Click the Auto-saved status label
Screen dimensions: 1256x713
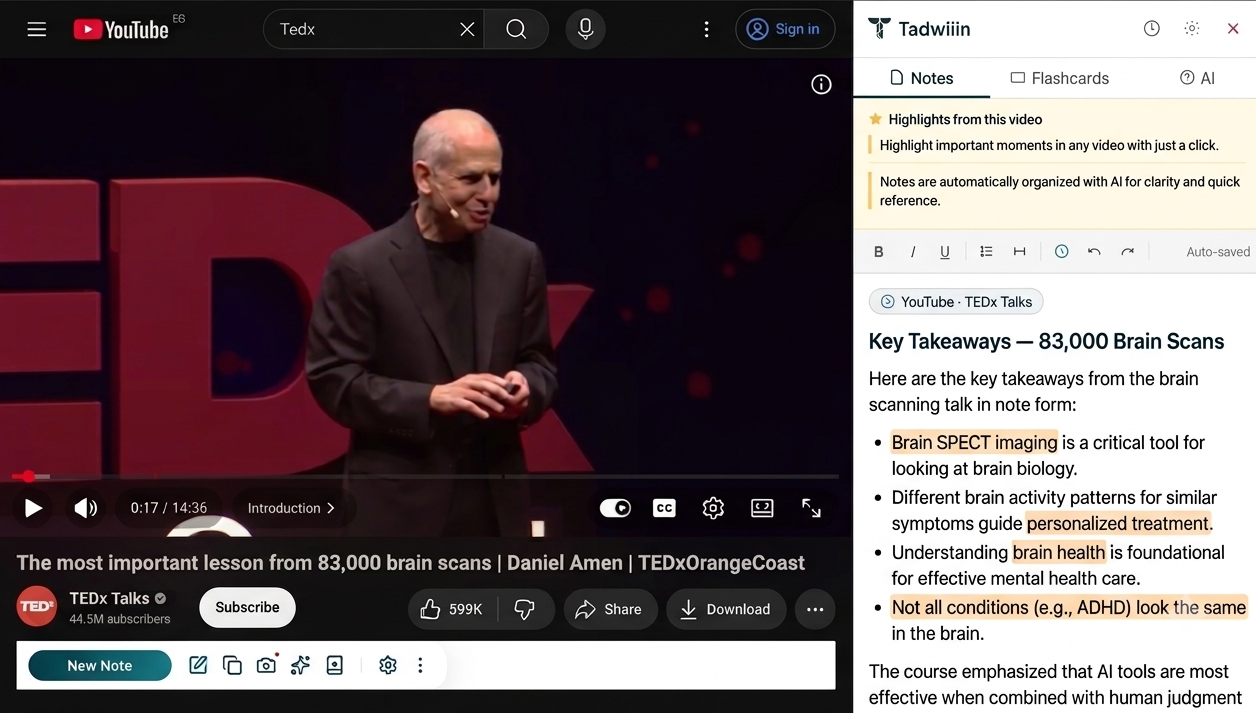tap(1218, 252)
